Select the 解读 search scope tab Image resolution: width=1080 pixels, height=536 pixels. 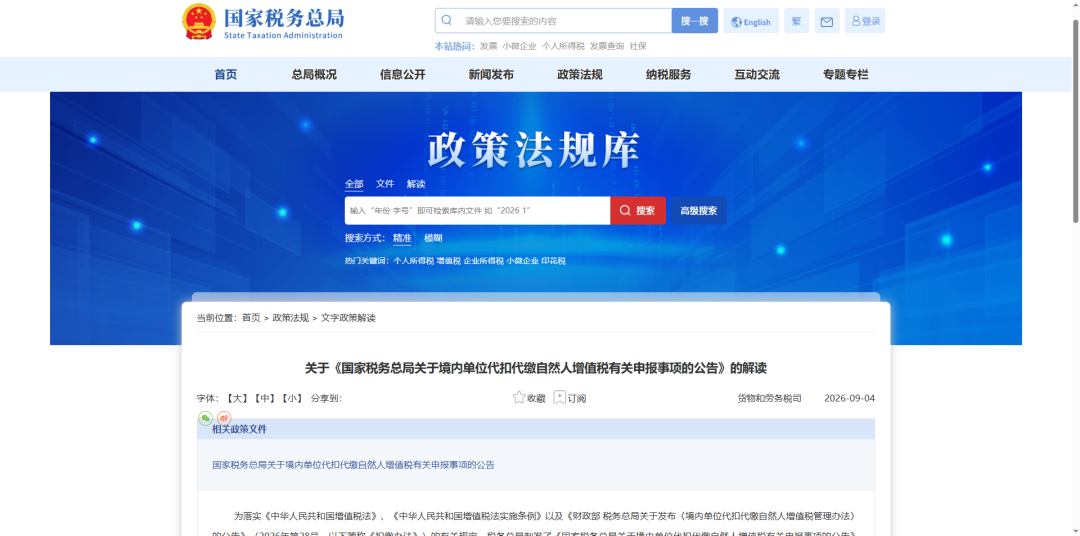click(416, 184)
